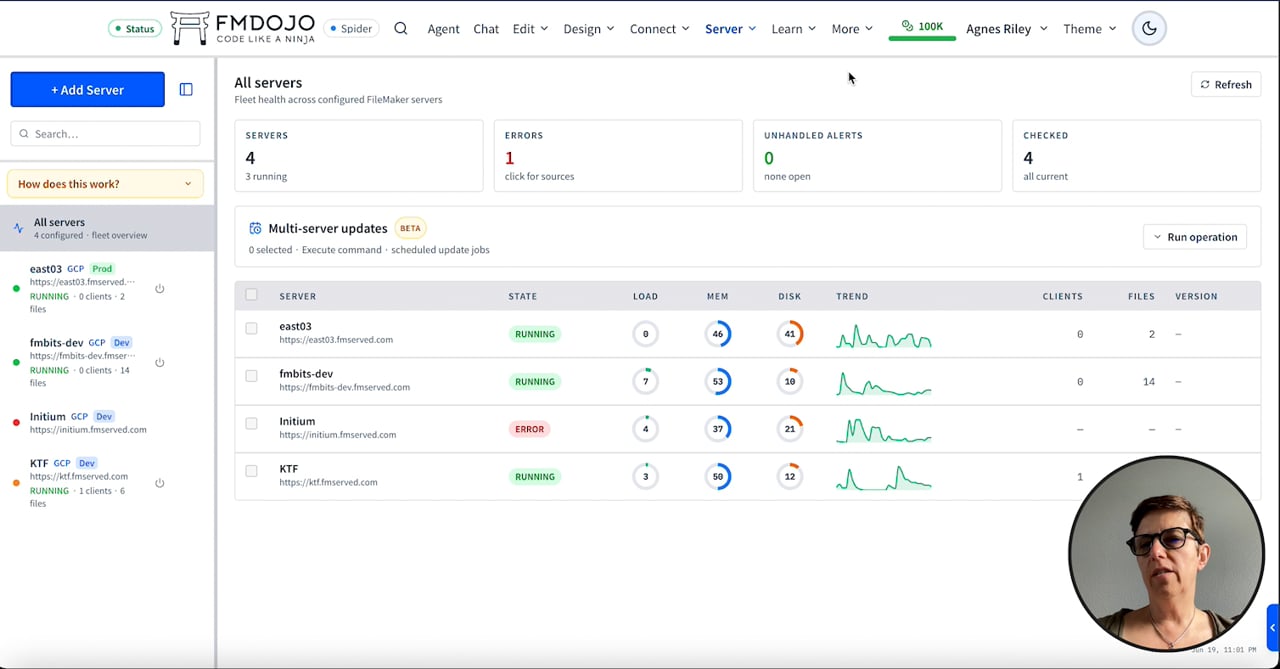Click the Initium memory gauge showing 37
1280x669 pixels.
point(718,429)
